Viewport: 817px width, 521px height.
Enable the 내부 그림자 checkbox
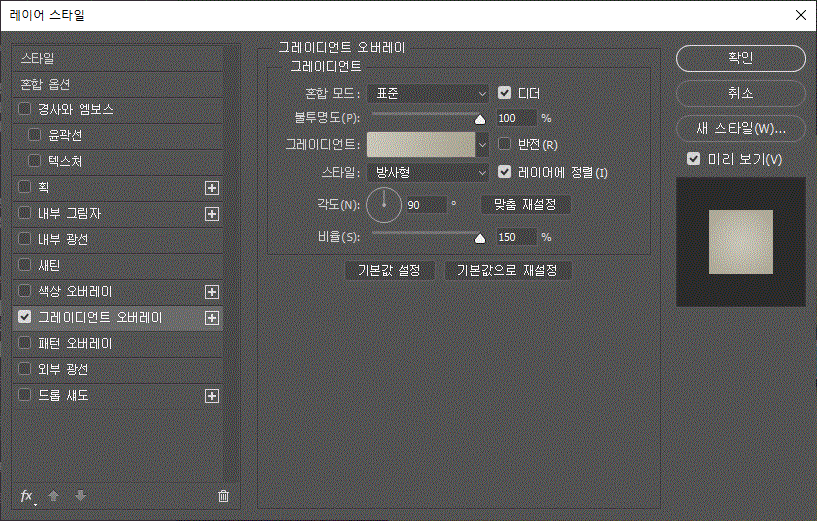click(x=24, y=213)
